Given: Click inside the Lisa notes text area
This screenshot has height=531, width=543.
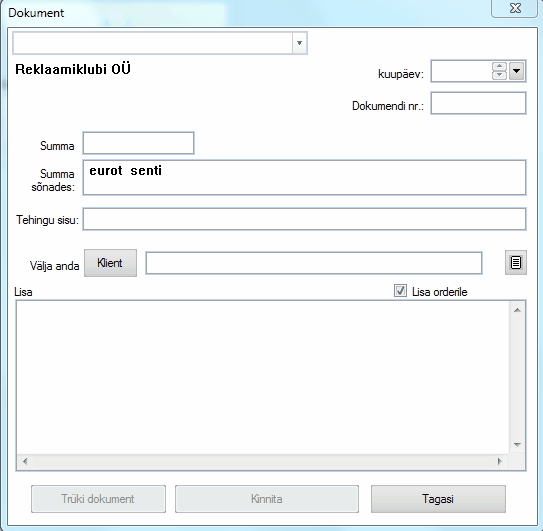Looking at the screenshot, I should coord(263,377).
